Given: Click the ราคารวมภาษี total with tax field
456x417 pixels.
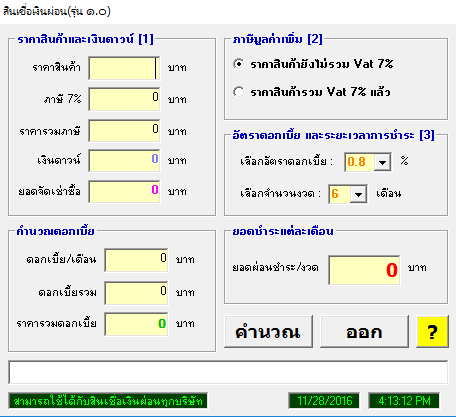Looking at the screenshot, I should pyautogui.click(x=124, y=131).
